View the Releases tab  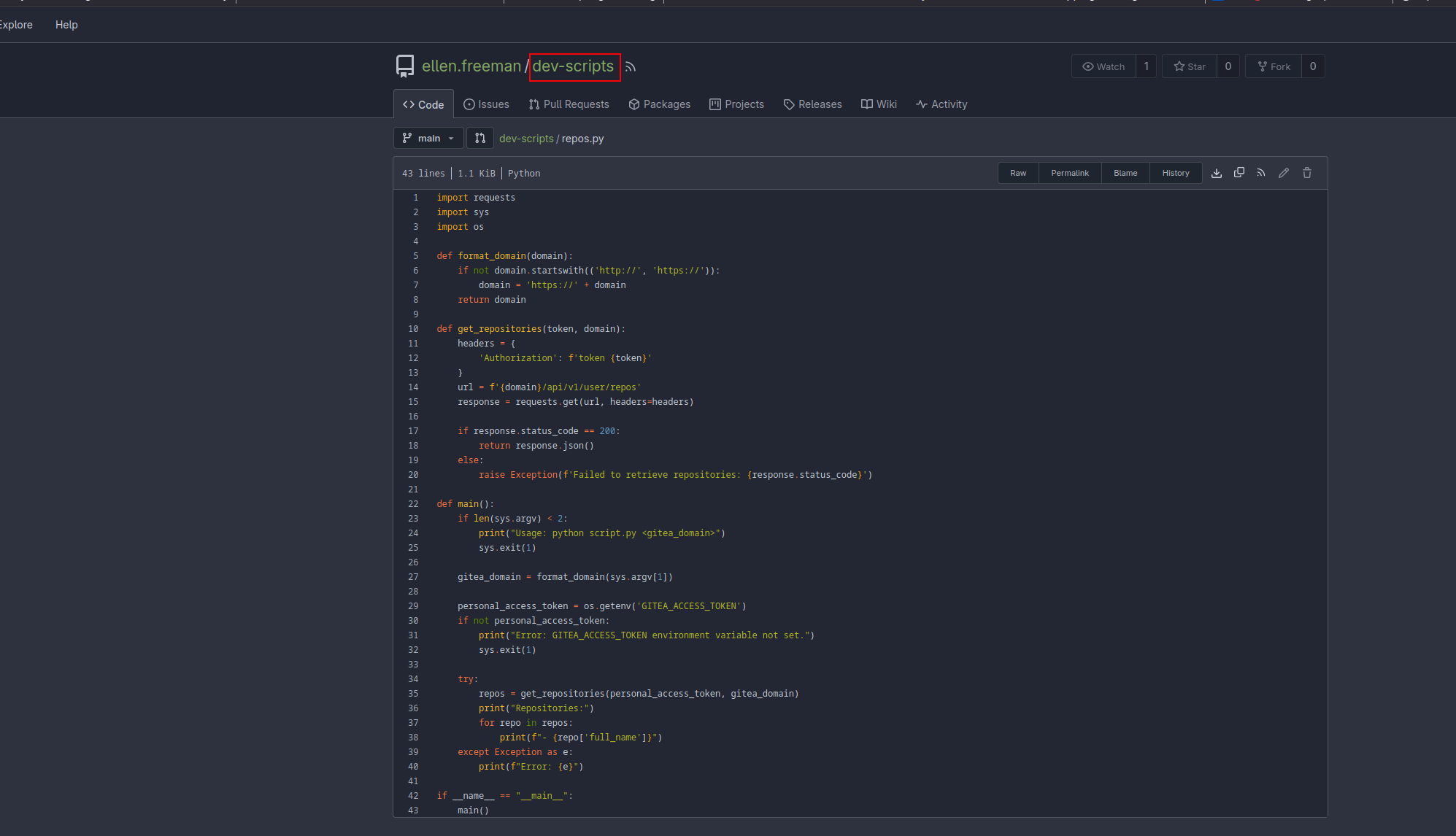pos(812,104)
